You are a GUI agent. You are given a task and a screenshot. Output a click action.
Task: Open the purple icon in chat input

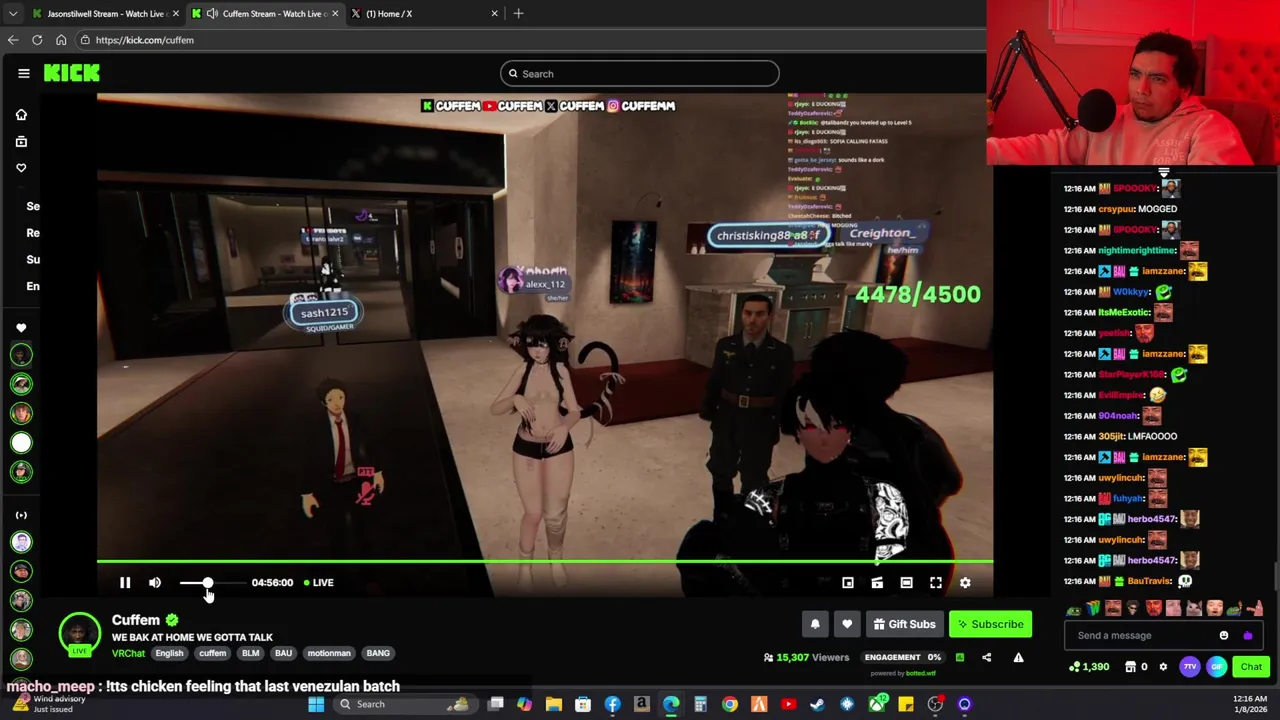click(1247, 635)
